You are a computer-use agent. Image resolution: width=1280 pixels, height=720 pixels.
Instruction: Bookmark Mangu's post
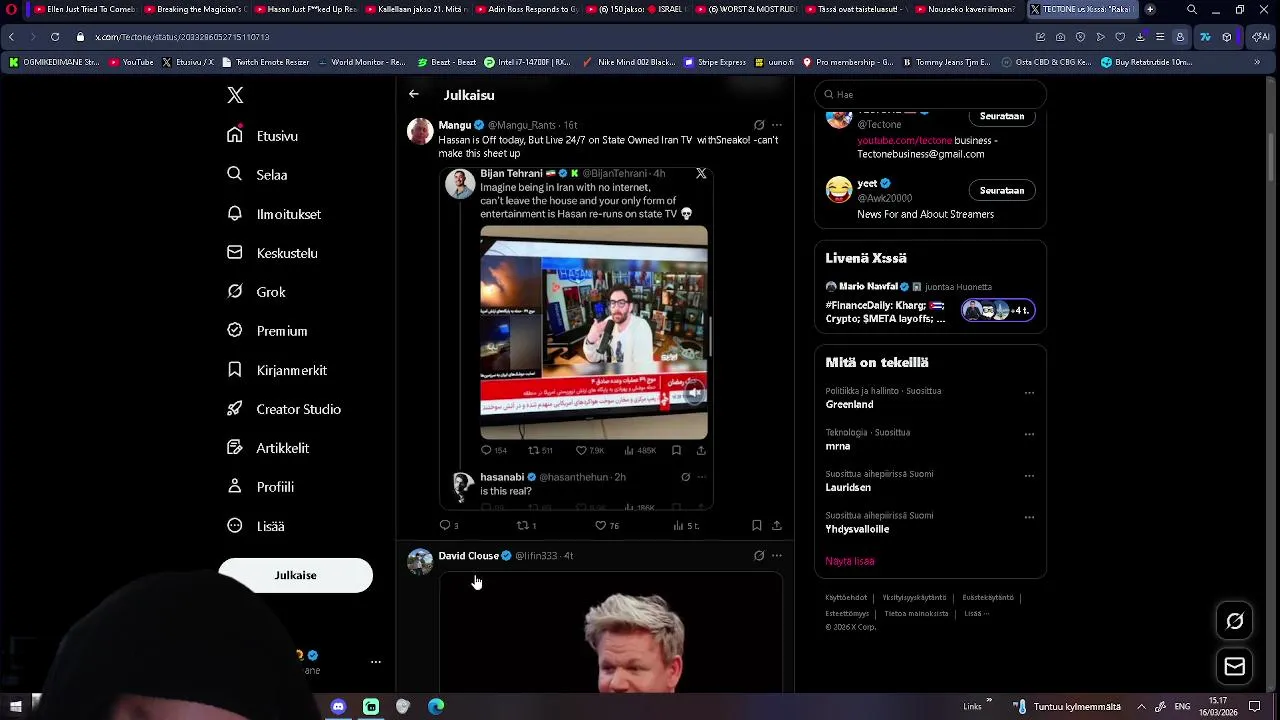[757, 525]
